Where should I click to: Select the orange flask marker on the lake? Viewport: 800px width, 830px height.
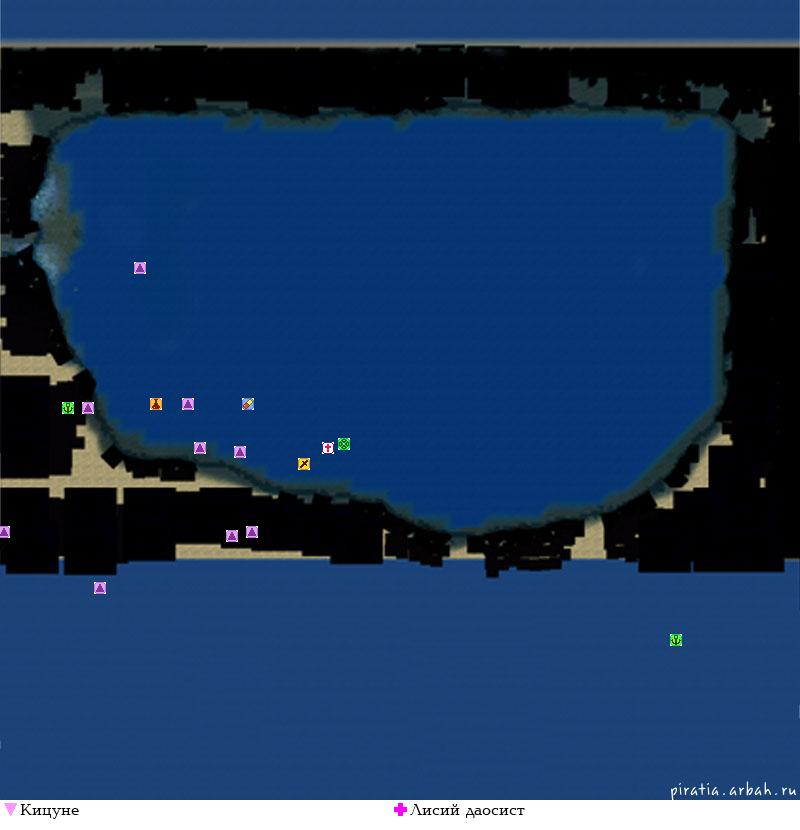(156, 404)
